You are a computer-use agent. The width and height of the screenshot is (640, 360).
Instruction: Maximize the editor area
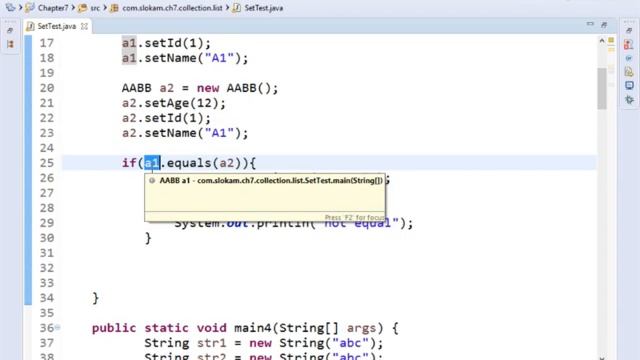(604, 25)
